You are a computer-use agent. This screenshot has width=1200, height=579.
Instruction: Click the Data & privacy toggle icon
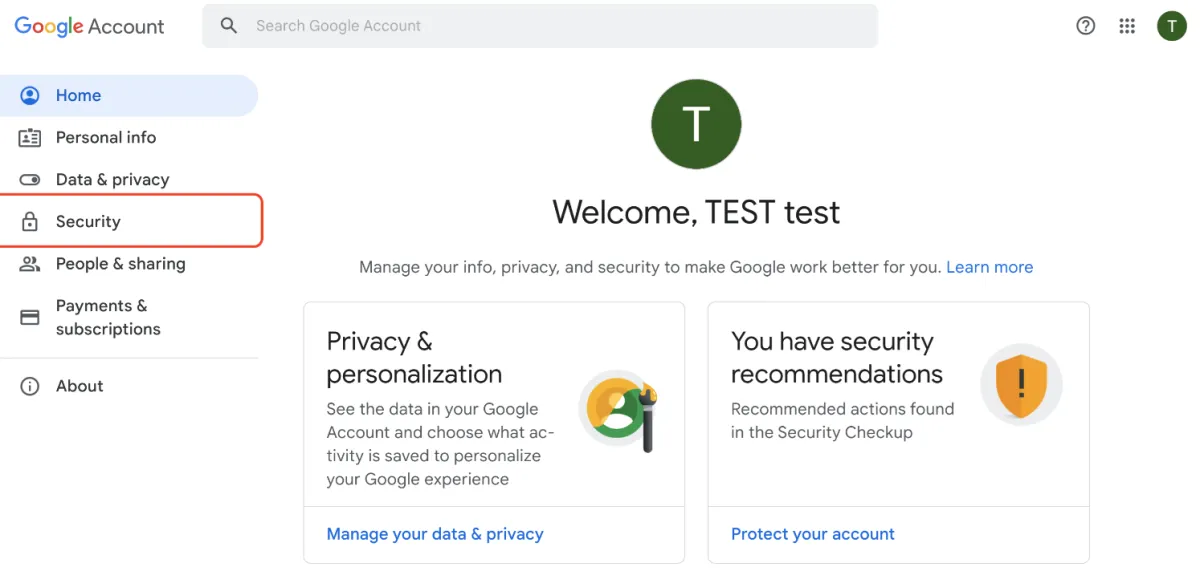coord(30,180)
